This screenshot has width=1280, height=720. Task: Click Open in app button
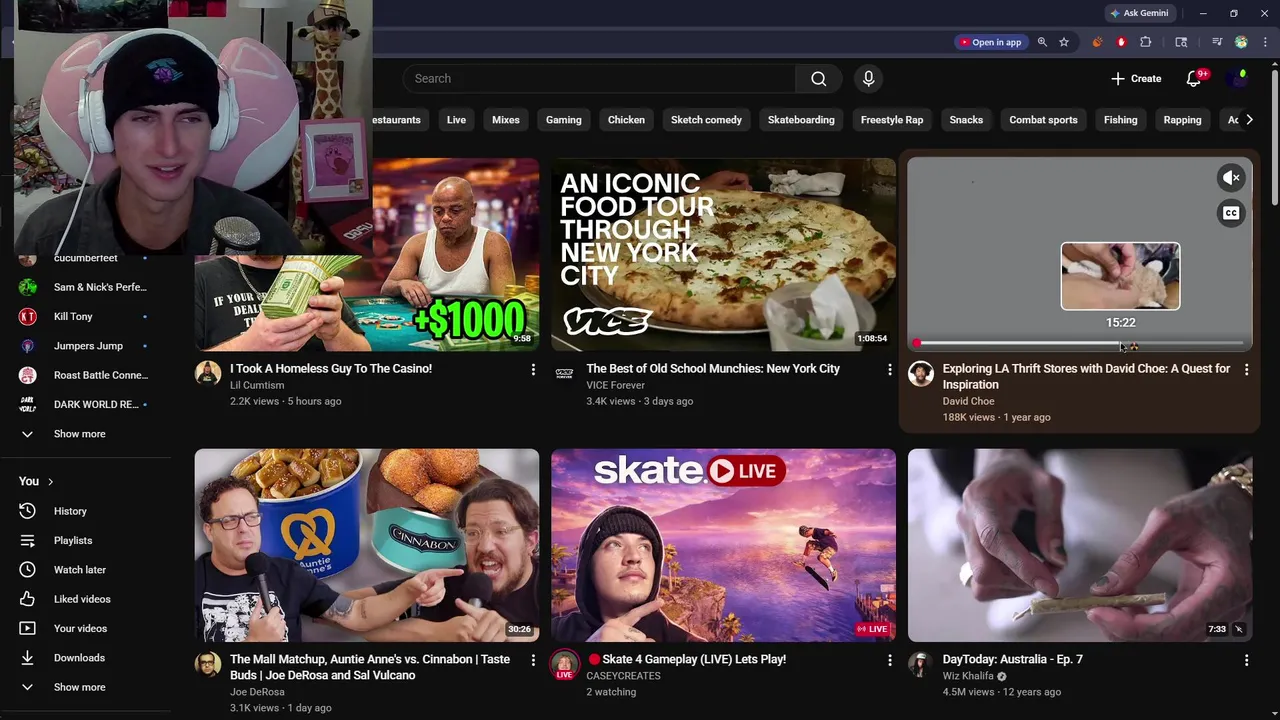pyautogui.click(x=990, y=42)
